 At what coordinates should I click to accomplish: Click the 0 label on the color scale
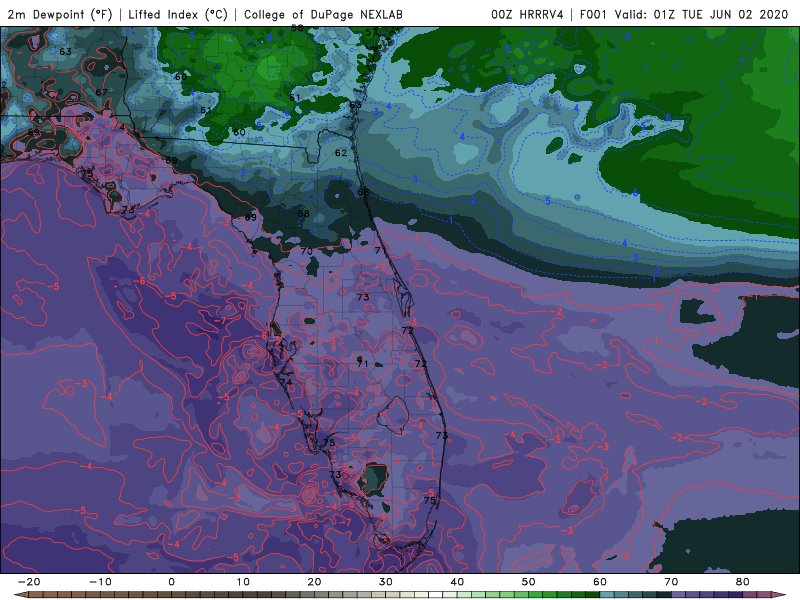pos(171,582)
